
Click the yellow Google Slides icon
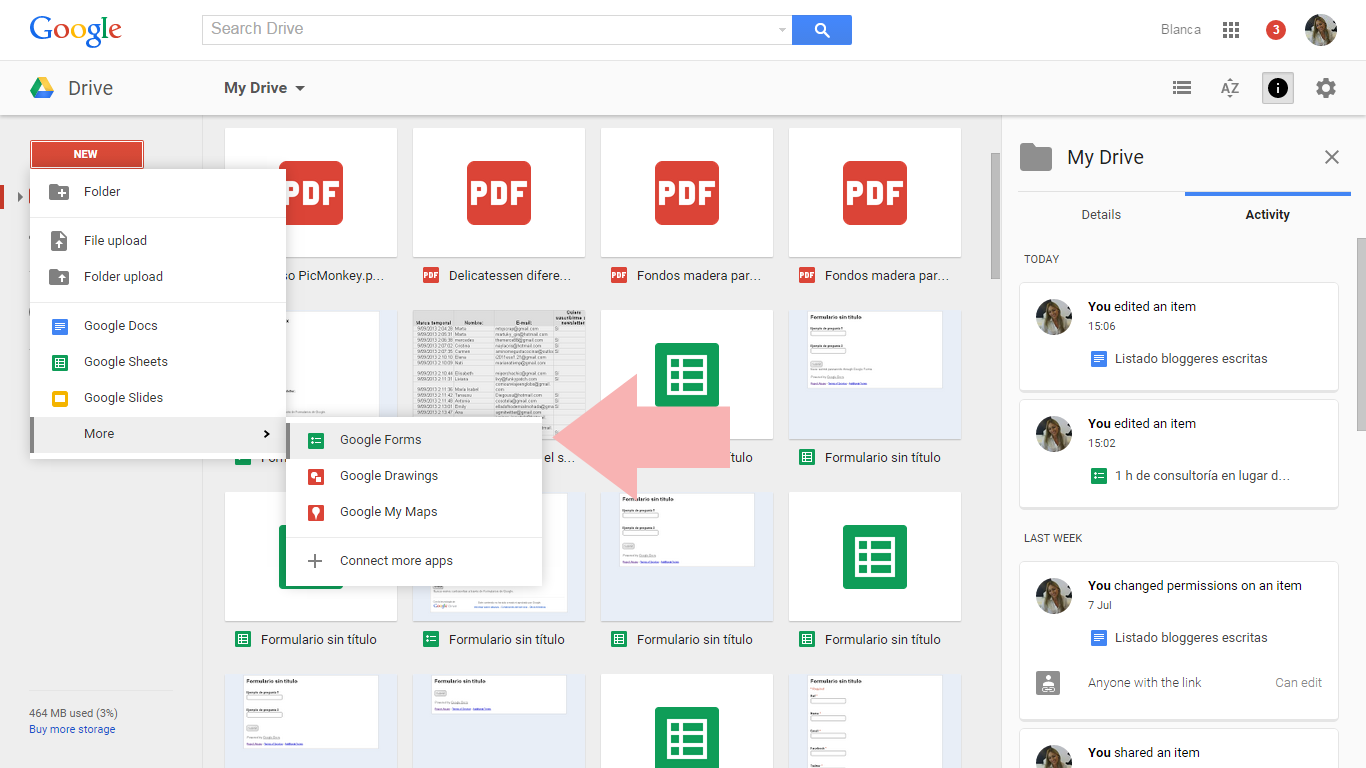60,398
